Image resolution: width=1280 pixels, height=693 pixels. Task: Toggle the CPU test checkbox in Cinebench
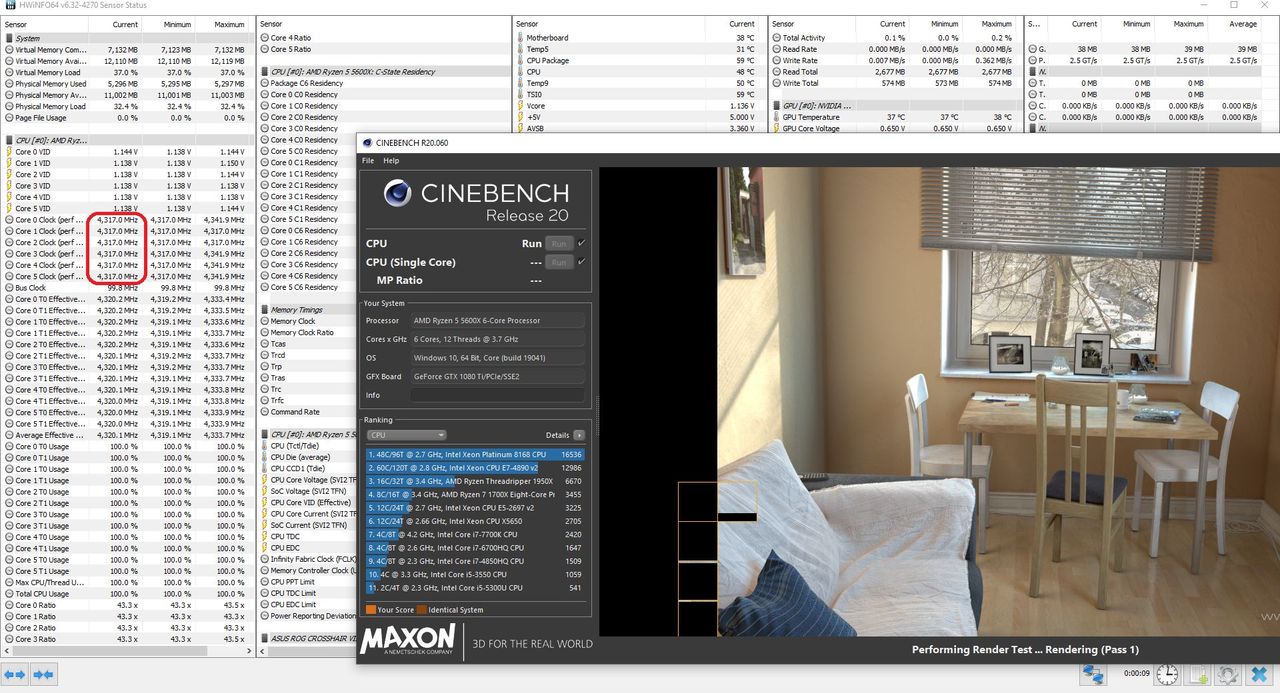click(x=582, y=243)
